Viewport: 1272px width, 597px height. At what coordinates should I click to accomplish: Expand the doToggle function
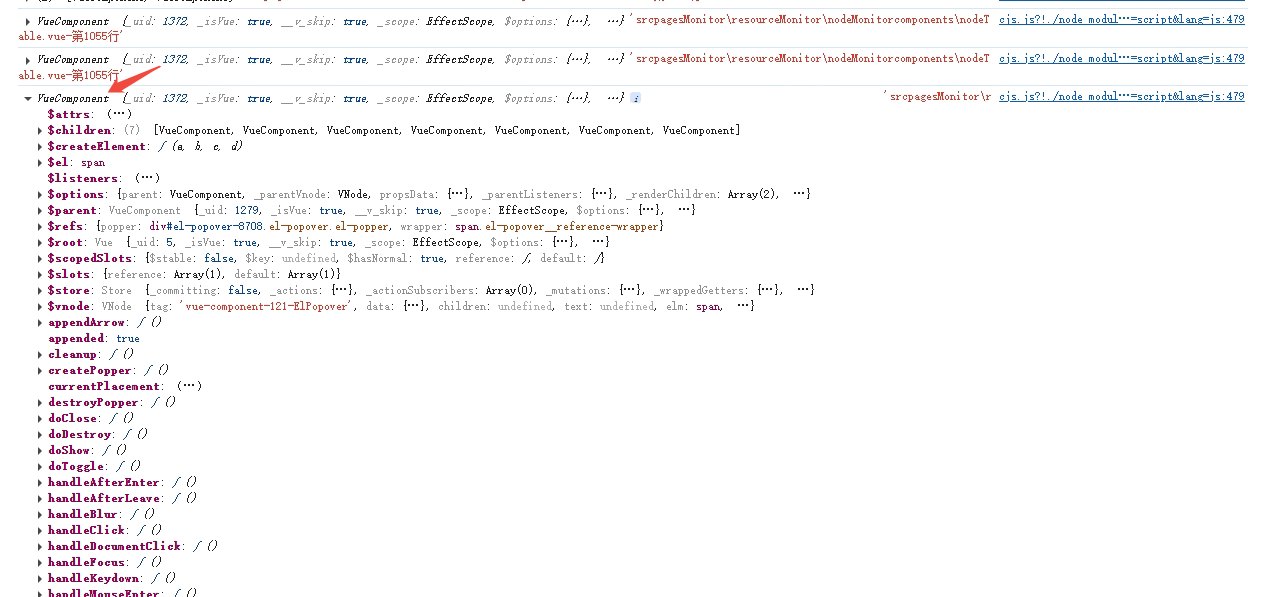[x=40, y=466]
